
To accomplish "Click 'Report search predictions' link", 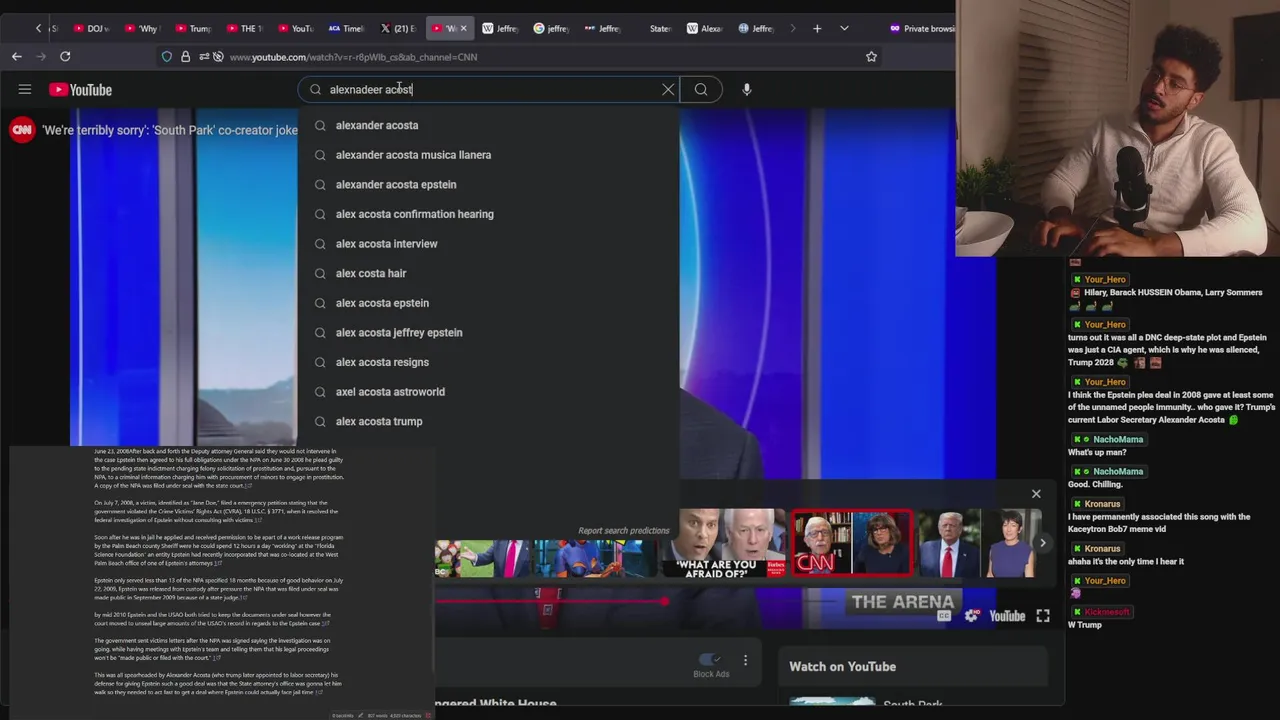I will pyautogui.click(x=623, y=531).
